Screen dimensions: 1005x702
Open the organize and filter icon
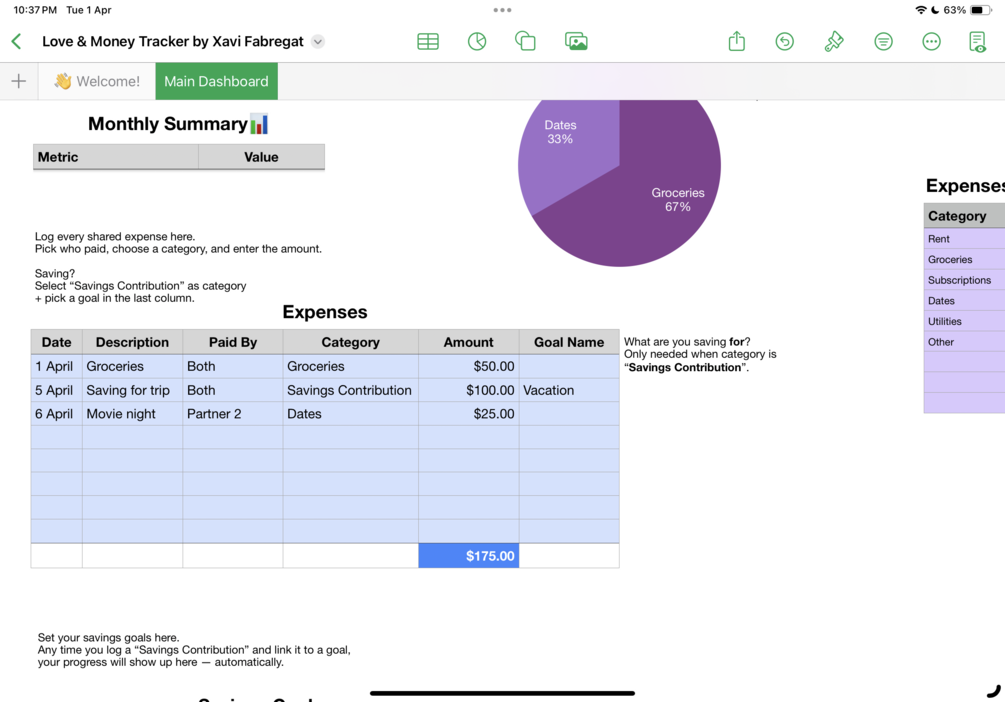click(x=883, y=42)
